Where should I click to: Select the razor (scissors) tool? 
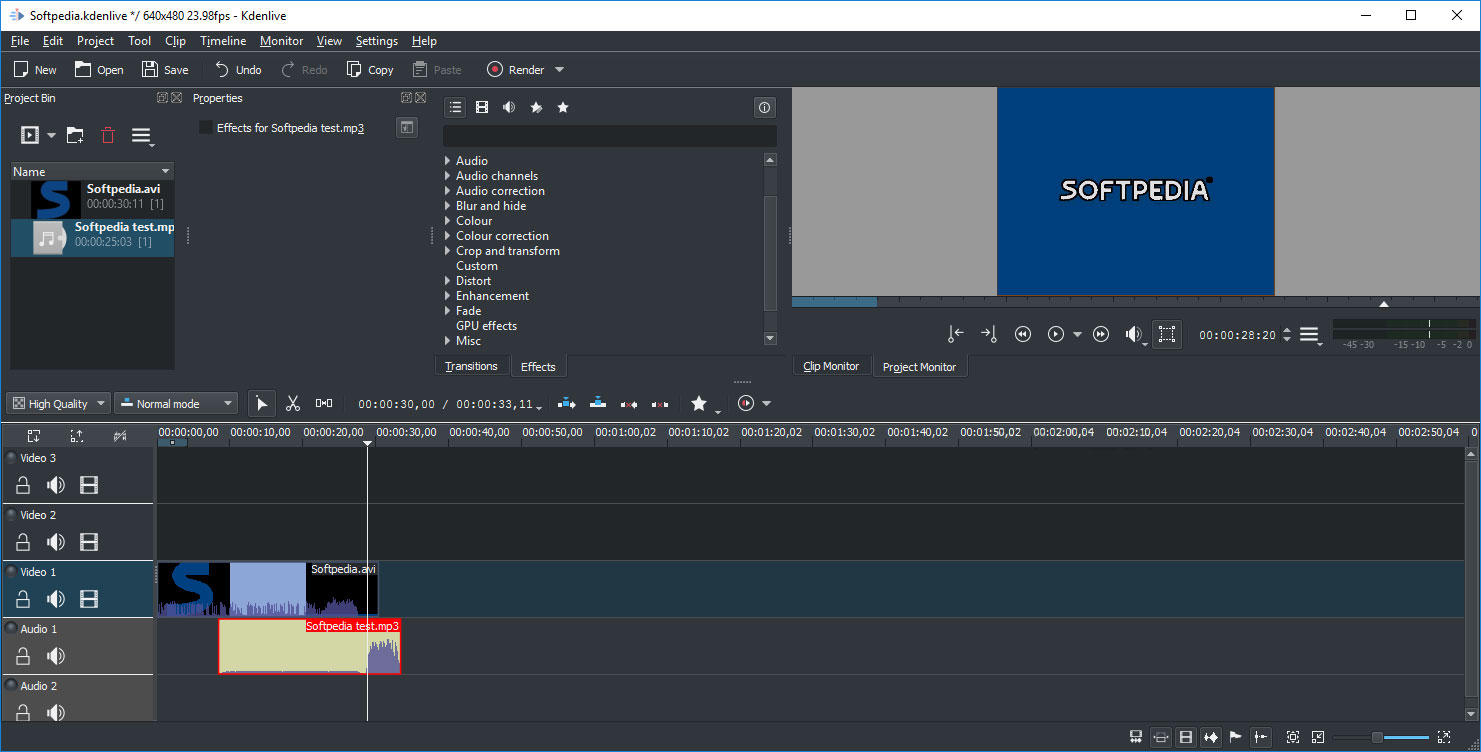(x=292, y=403)
